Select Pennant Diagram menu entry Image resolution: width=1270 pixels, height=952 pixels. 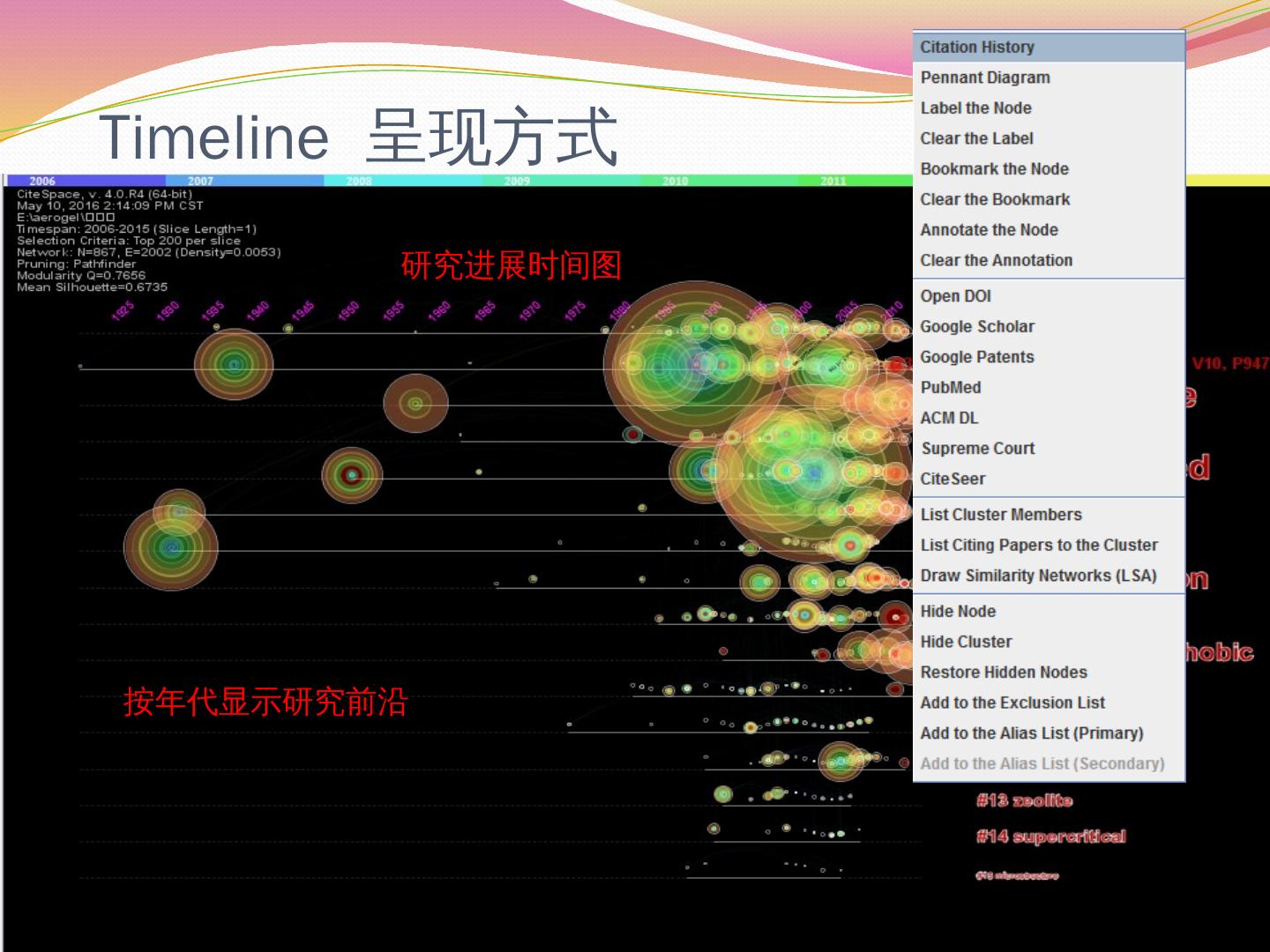coord(985,78)
